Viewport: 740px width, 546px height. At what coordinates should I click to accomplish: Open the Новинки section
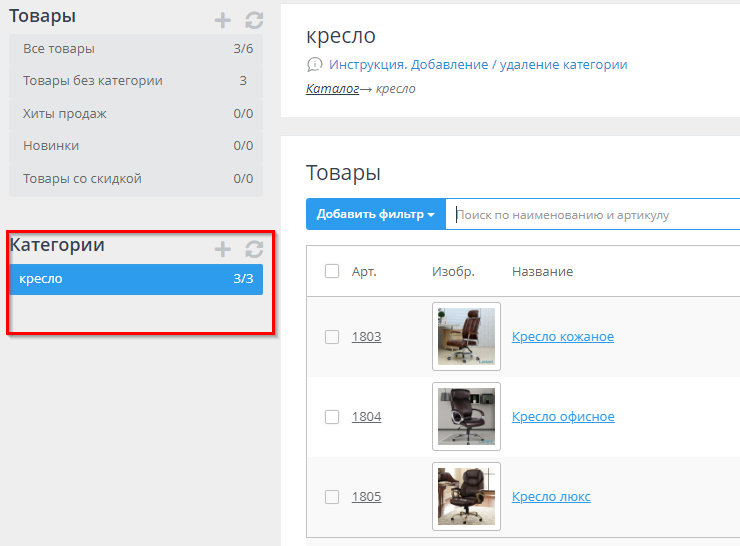(135, 146)
